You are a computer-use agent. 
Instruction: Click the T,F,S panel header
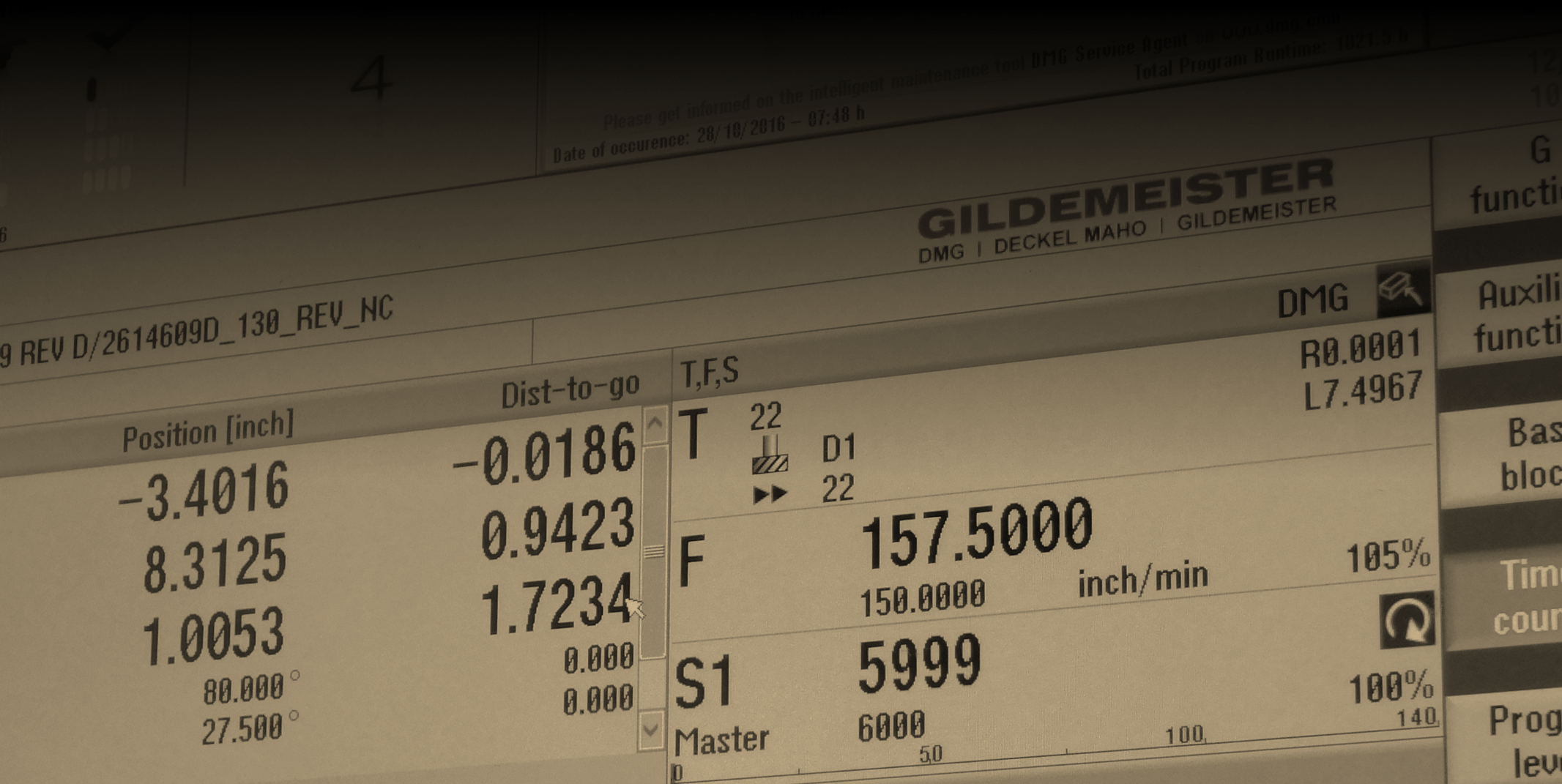(710, 373)
